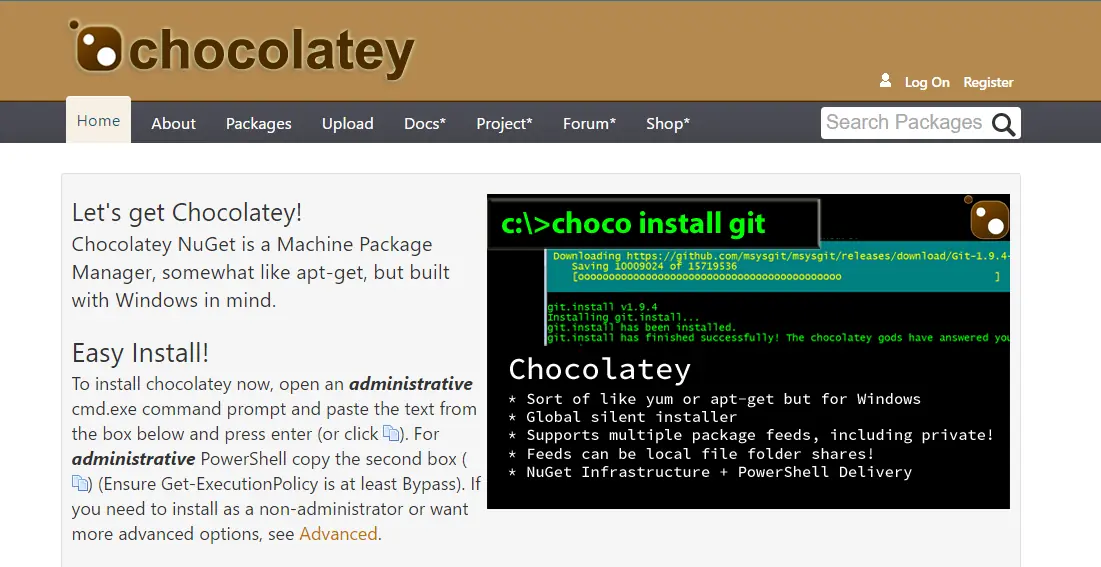Click "Global silent installer" line in image
Viewport: 1101px width, 567px height.
(631, 417)
